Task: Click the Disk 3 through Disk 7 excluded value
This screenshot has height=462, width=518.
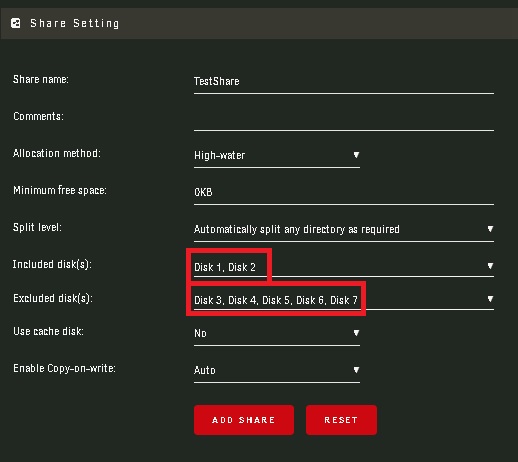Action: [276, 300]
